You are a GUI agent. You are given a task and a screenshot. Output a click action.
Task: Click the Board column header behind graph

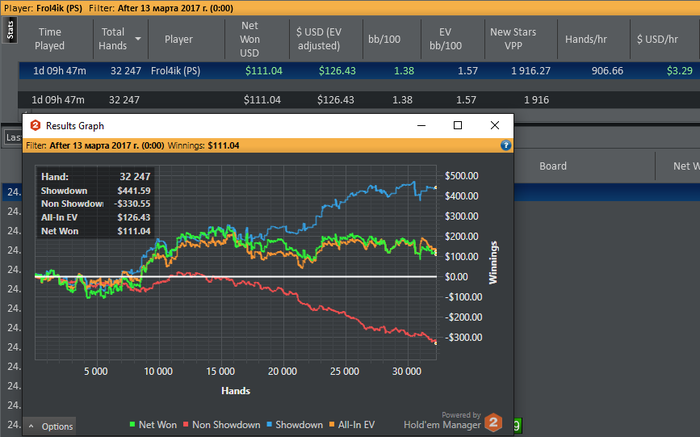click(553, 166)
